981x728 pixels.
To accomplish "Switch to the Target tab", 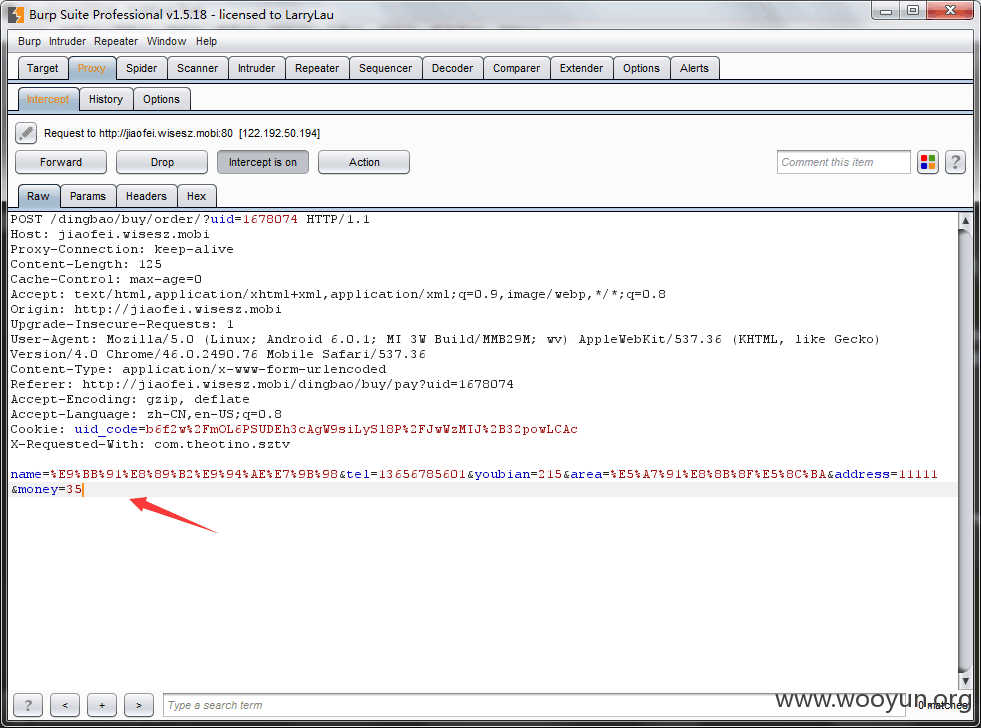I will pyautogui.click(x=43, y=68).
